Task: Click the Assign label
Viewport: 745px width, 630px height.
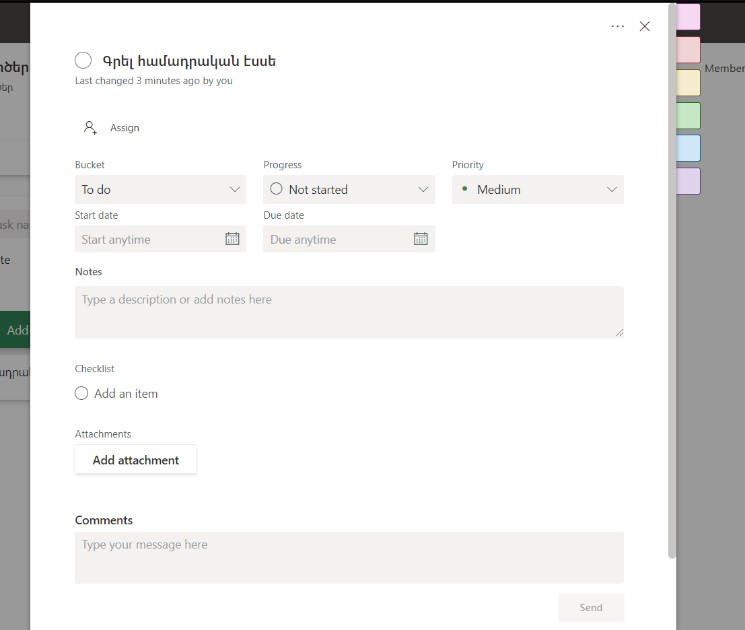Action: [124, 127]
